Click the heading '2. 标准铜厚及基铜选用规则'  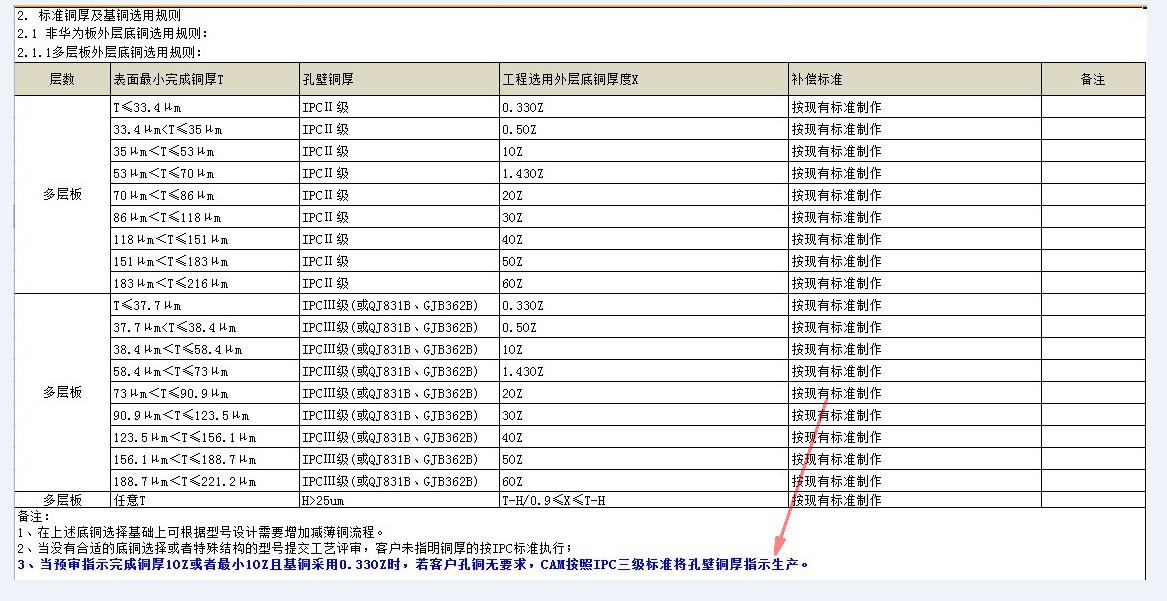[x=99, y=15]
